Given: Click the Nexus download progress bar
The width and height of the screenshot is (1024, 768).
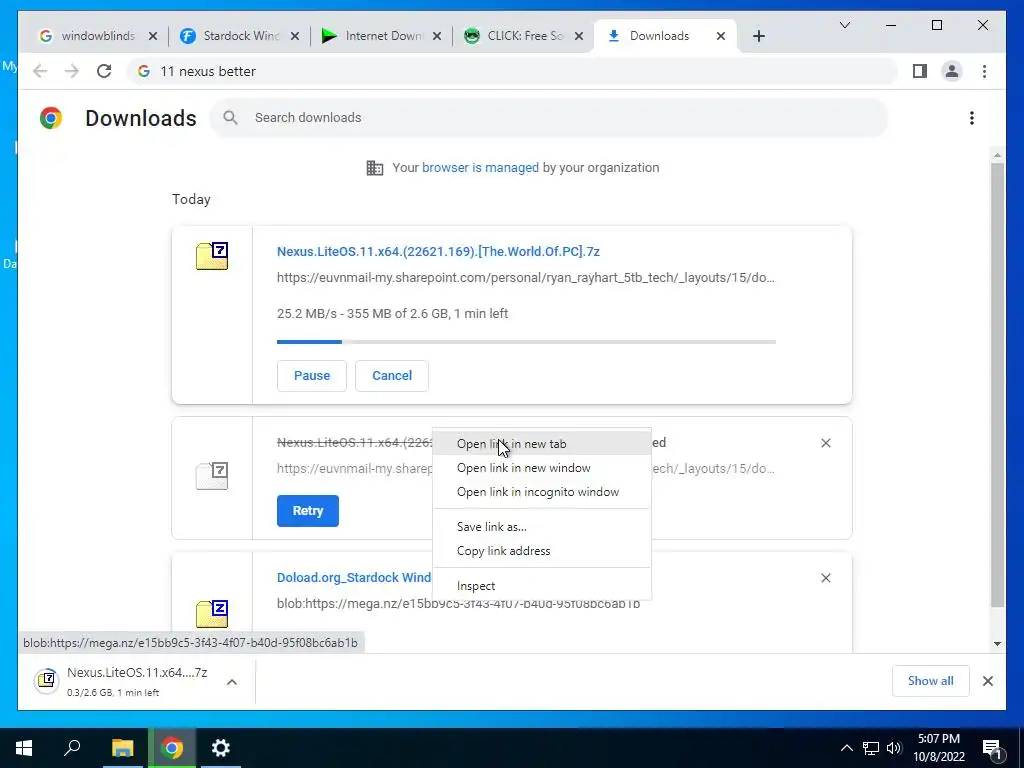Looking at the screenshot, I should point(526,342).
